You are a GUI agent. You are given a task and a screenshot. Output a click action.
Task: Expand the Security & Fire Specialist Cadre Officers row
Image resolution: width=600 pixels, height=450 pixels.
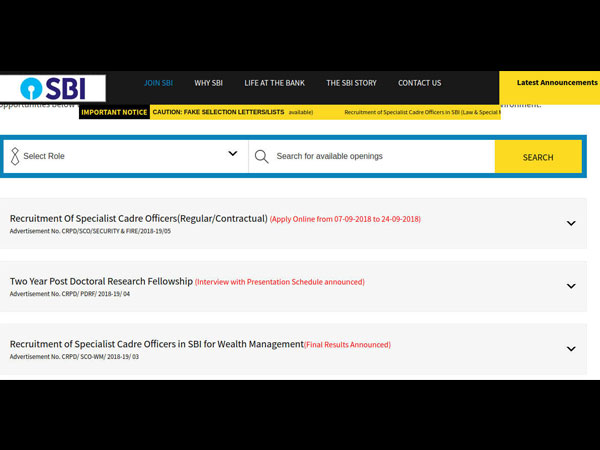coord(571,223)
